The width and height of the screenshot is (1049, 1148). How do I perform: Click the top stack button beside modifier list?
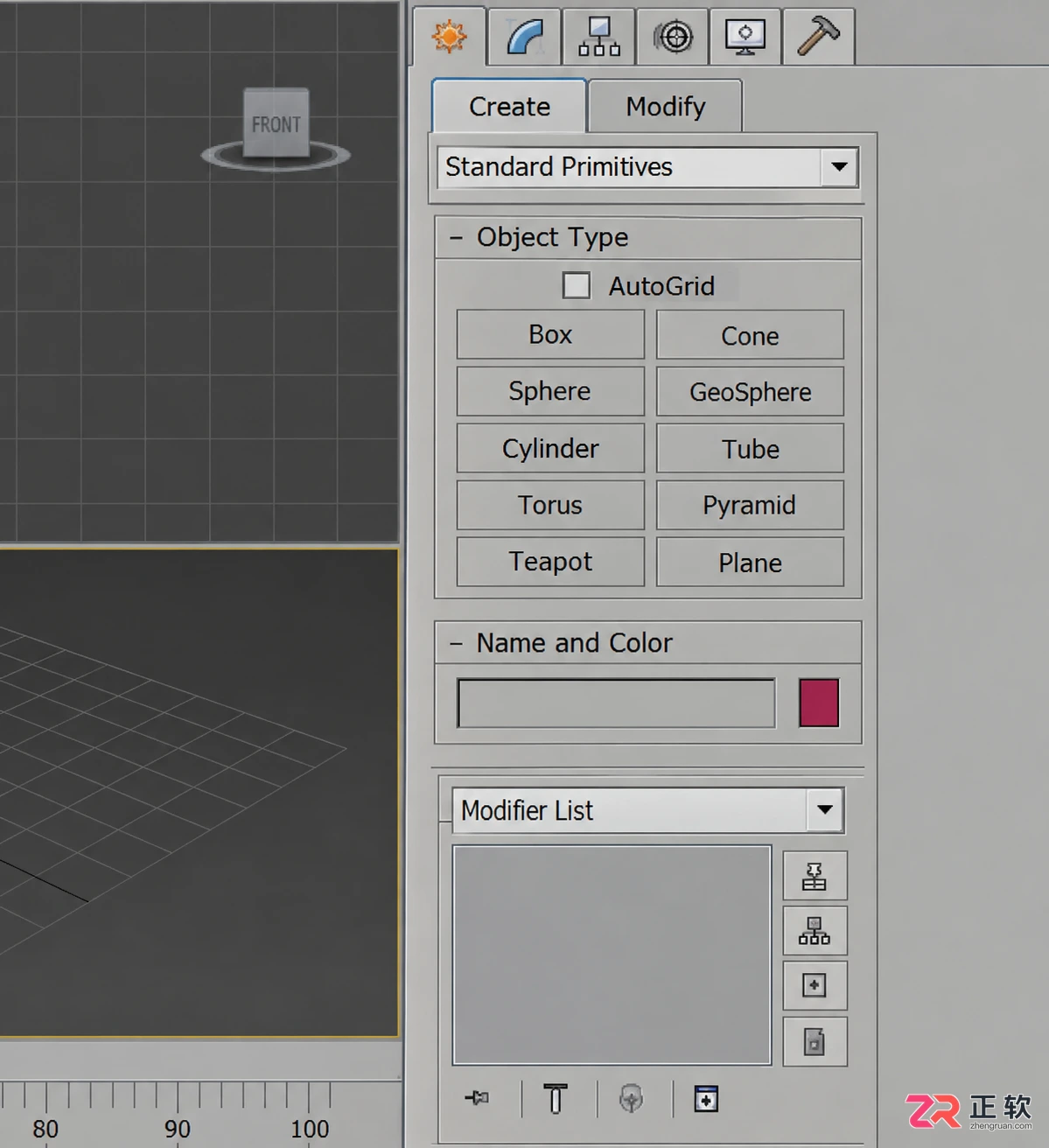[x=815, y=876]
